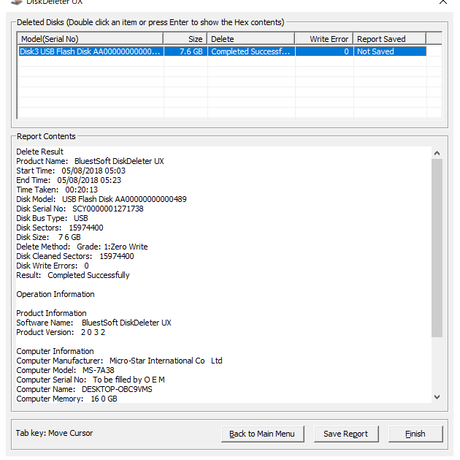Click the Delete column header

(x=251, y=39)
